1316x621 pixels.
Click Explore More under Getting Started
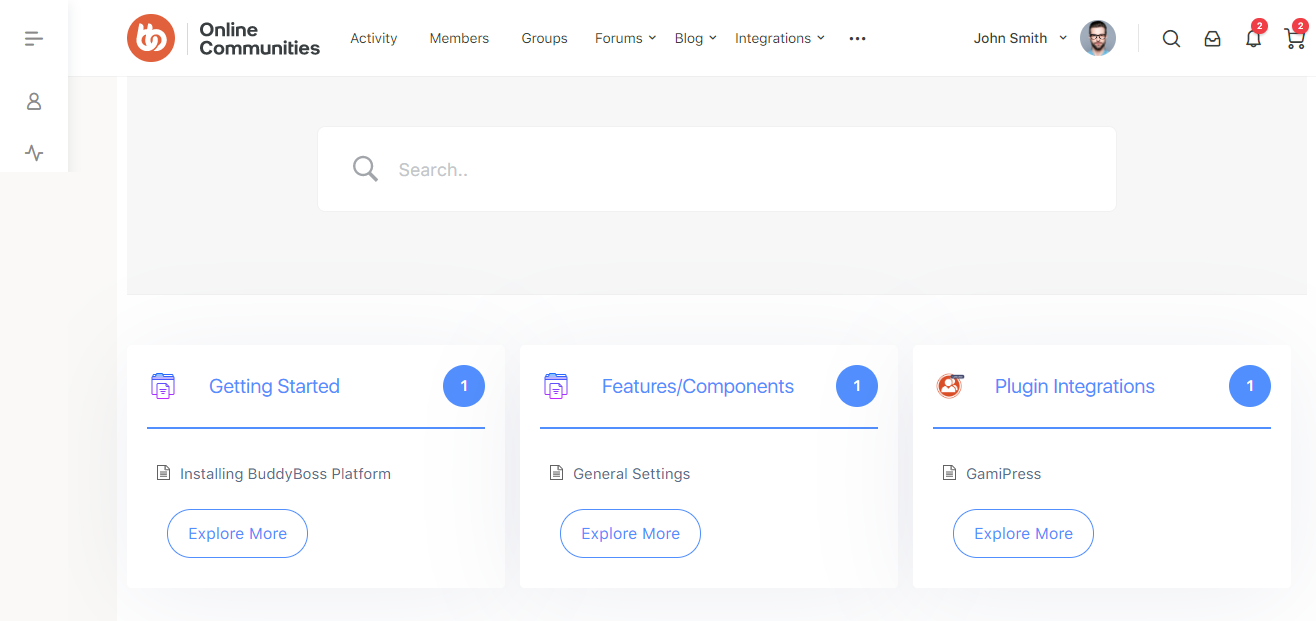click(x=237, y=533)
